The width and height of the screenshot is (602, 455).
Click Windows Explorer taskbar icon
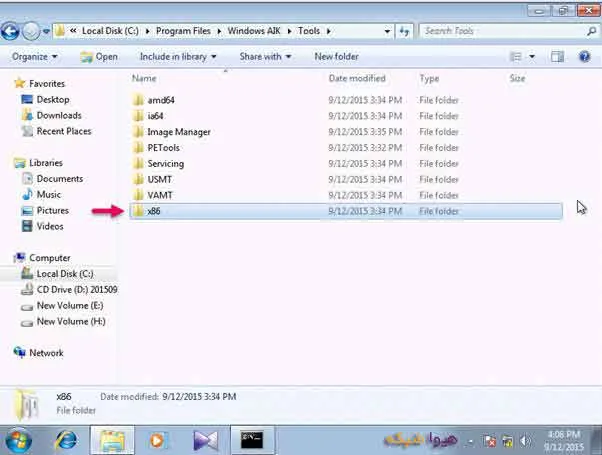pyautogui.click(x=112, y=440)
